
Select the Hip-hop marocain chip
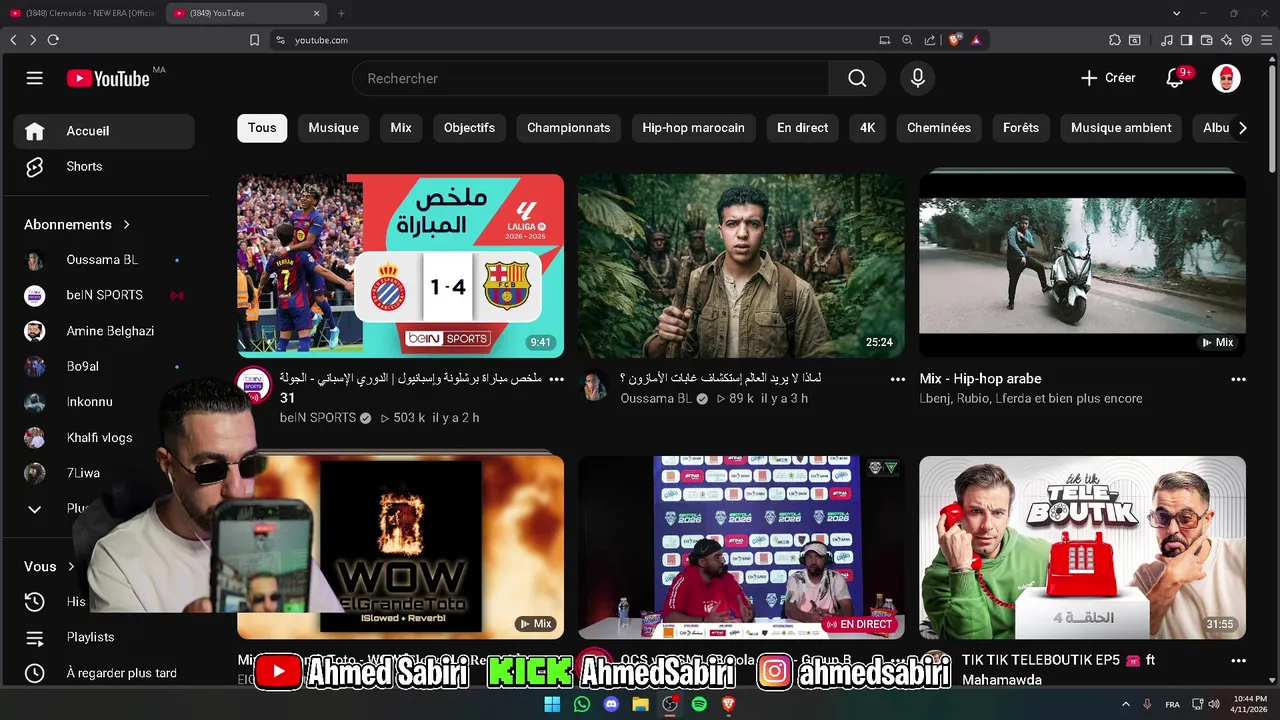tap(693, 128)
